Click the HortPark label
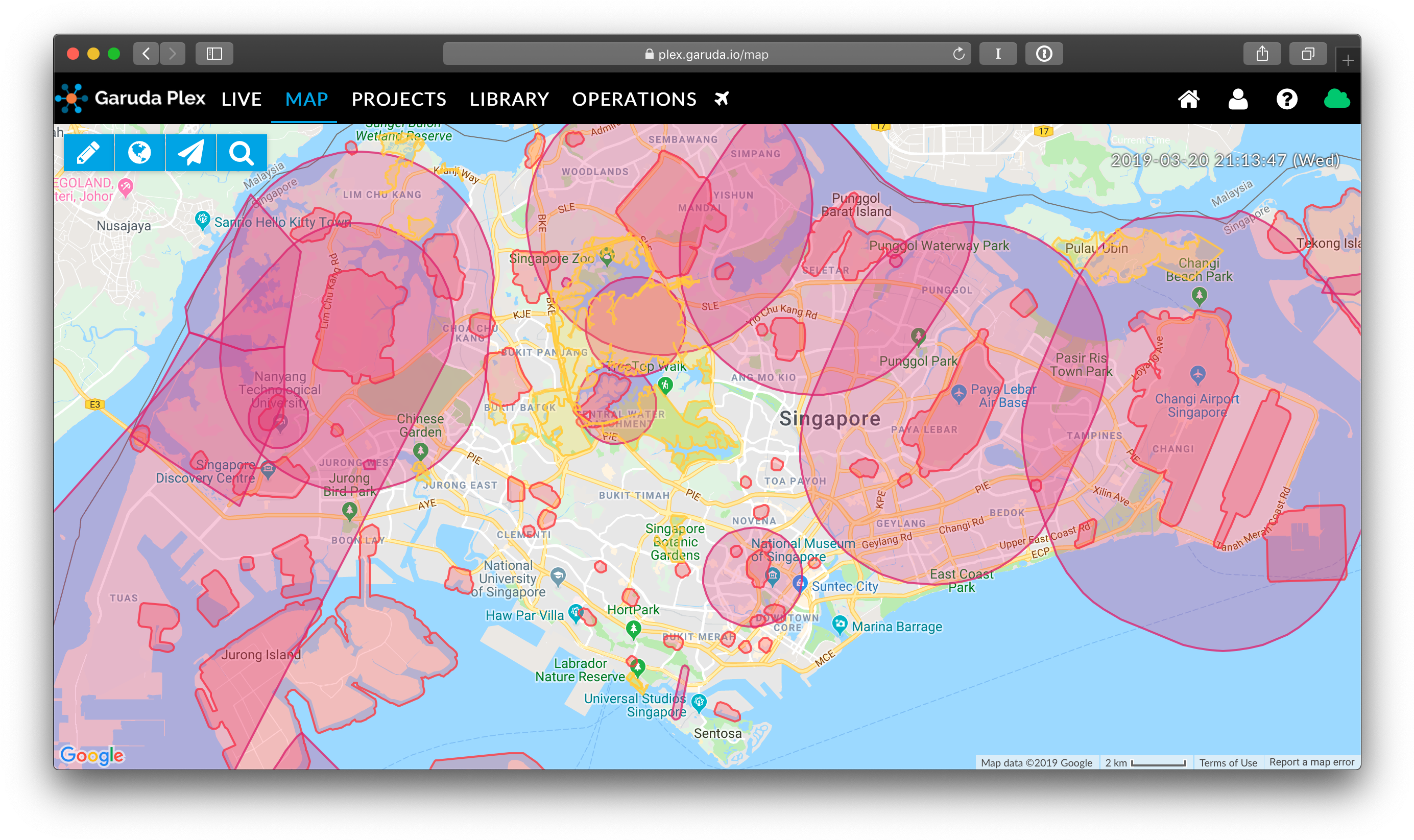This screenshot has height=840, width=1414. (x=633, y=610)
